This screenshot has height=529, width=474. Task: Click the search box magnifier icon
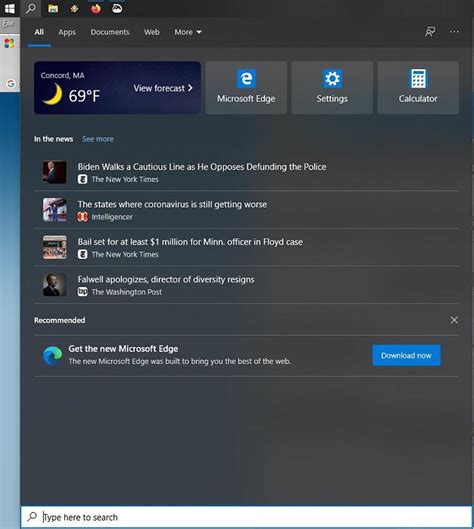pos(32,516)
